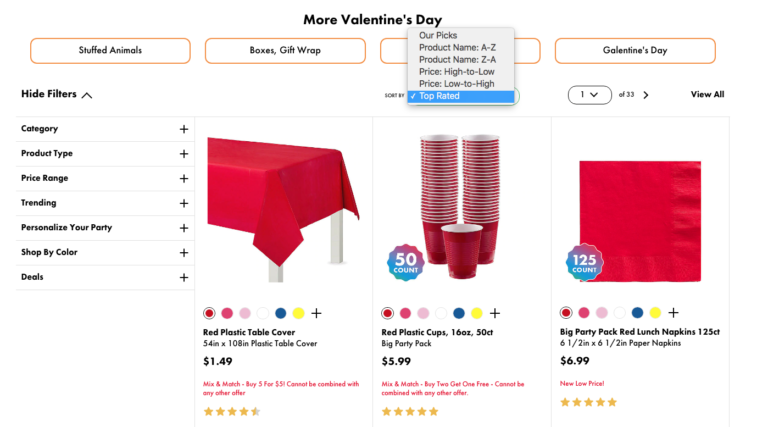
Task: Choose yellow swatch for Lunch Napkins
Action: [x=655, y=313]
